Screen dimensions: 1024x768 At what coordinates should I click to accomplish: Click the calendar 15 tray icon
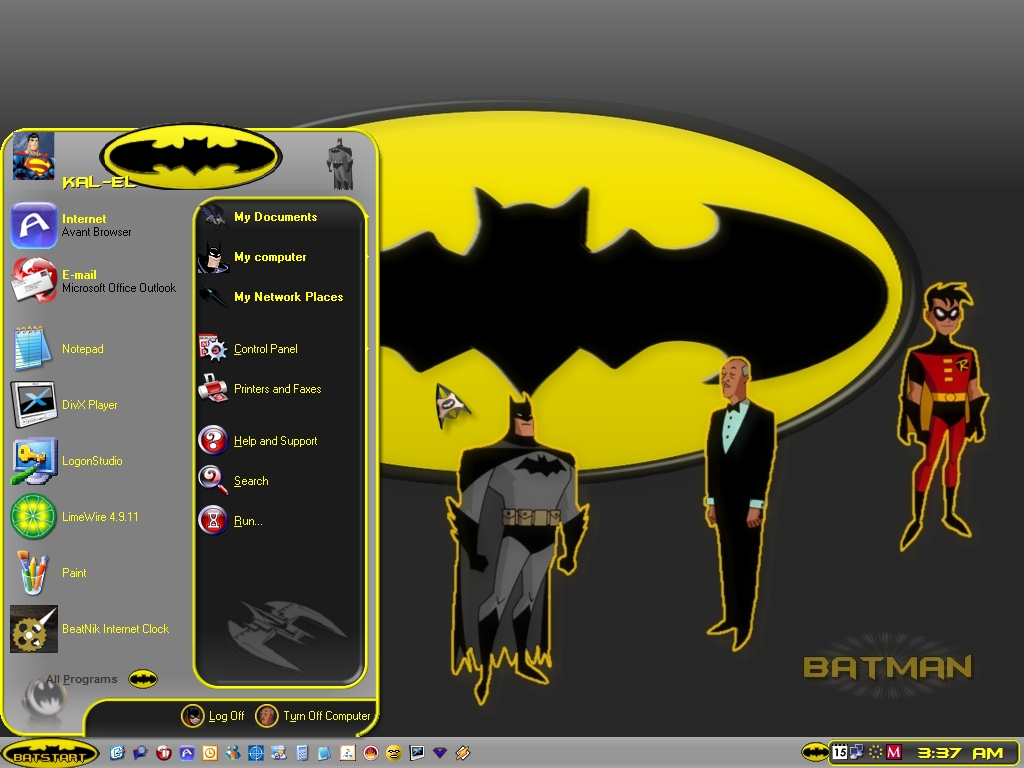[x=840, y=752]
